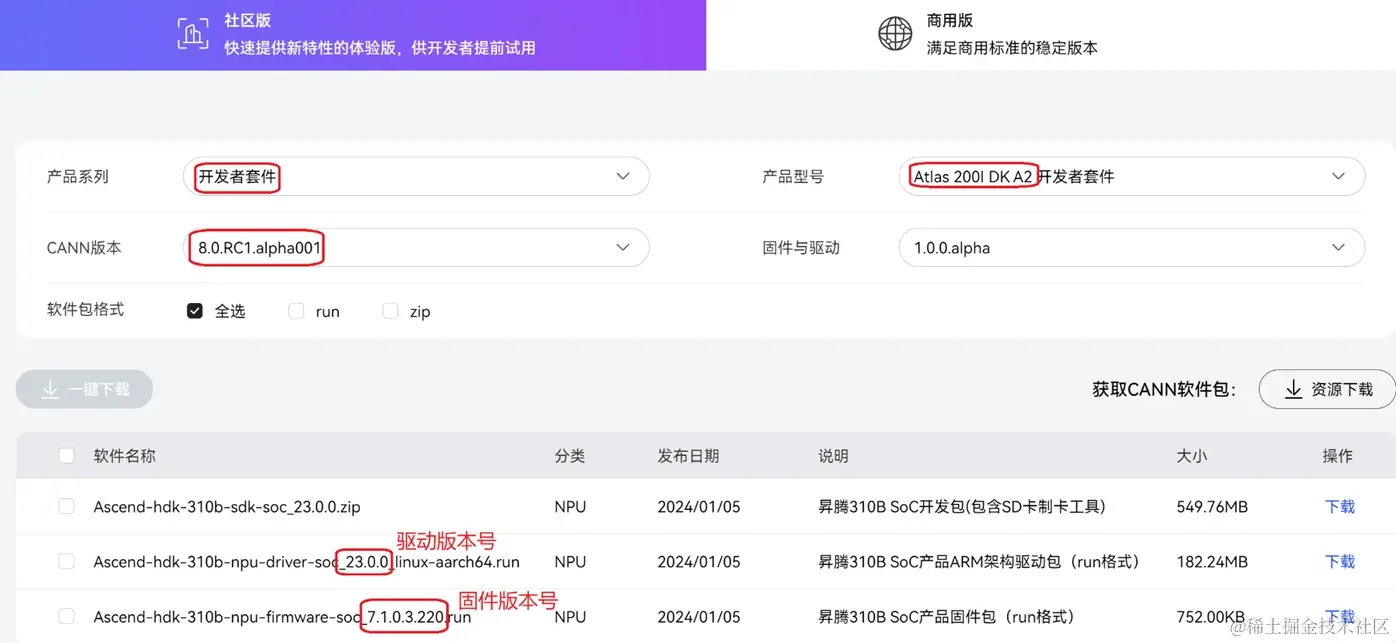Click the 获取CANN软件包 label
The height and width of the screenshot is (643, 1396).
1164,389
